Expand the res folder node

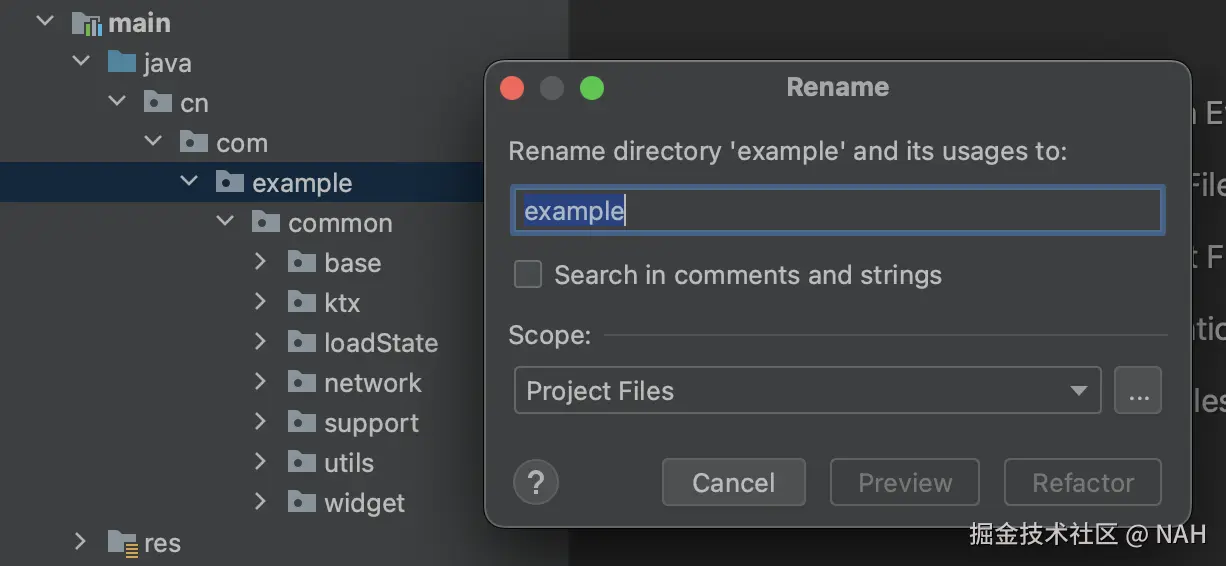(x=80, y=543)
